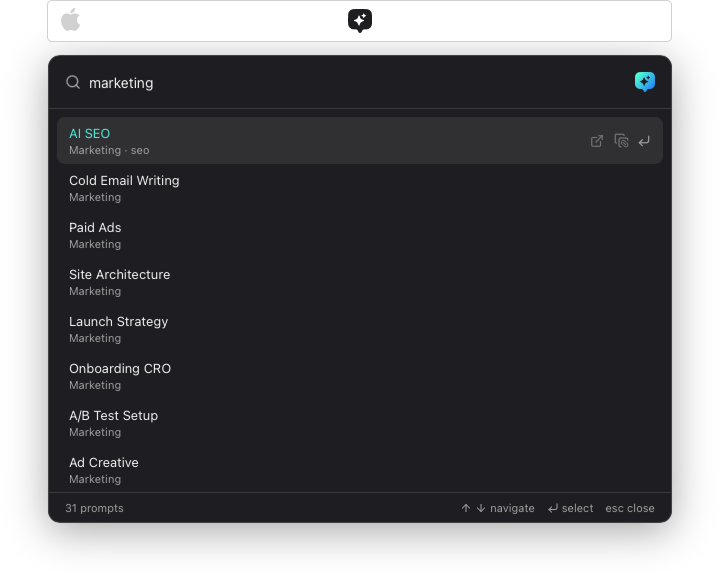
Task: Click the teal app logo in search bar
Action: pos(645,82)
